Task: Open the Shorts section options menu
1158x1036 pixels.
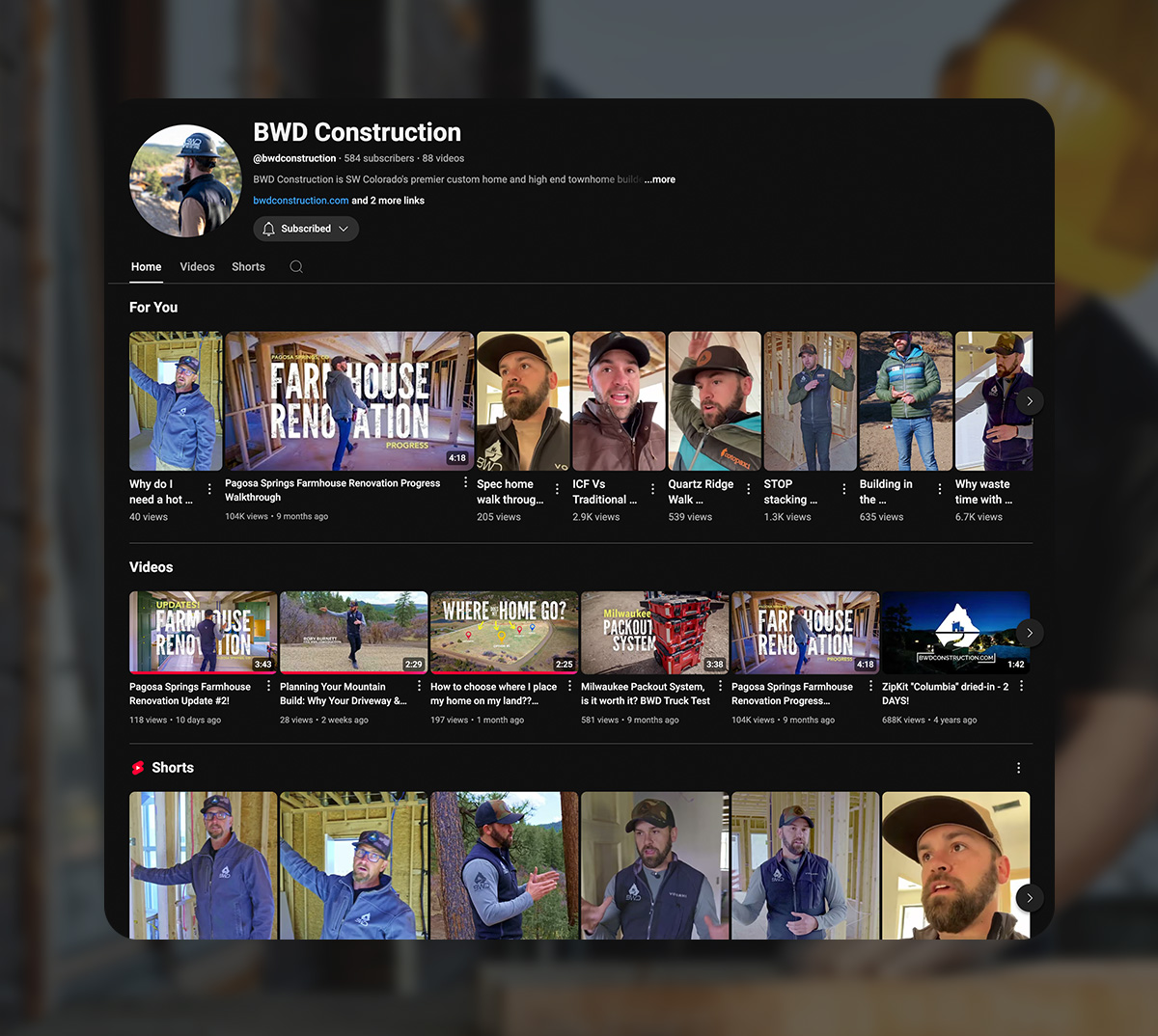Action: [x=1018, y=768]
